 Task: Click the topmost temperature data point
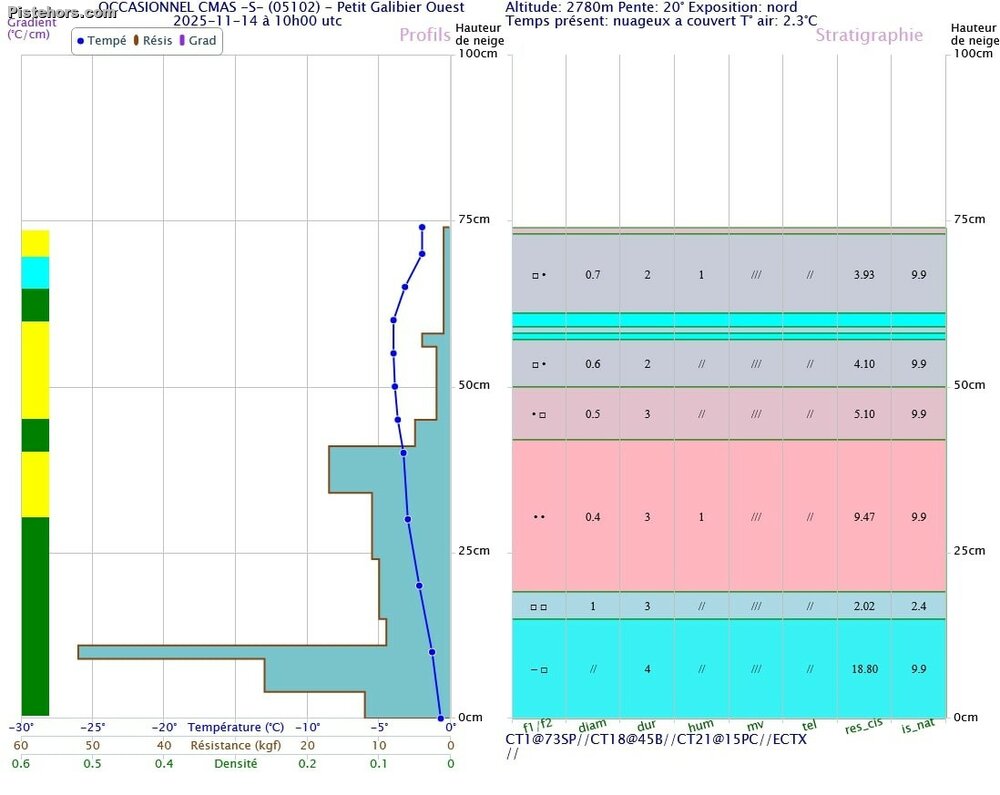coord(422,227)
